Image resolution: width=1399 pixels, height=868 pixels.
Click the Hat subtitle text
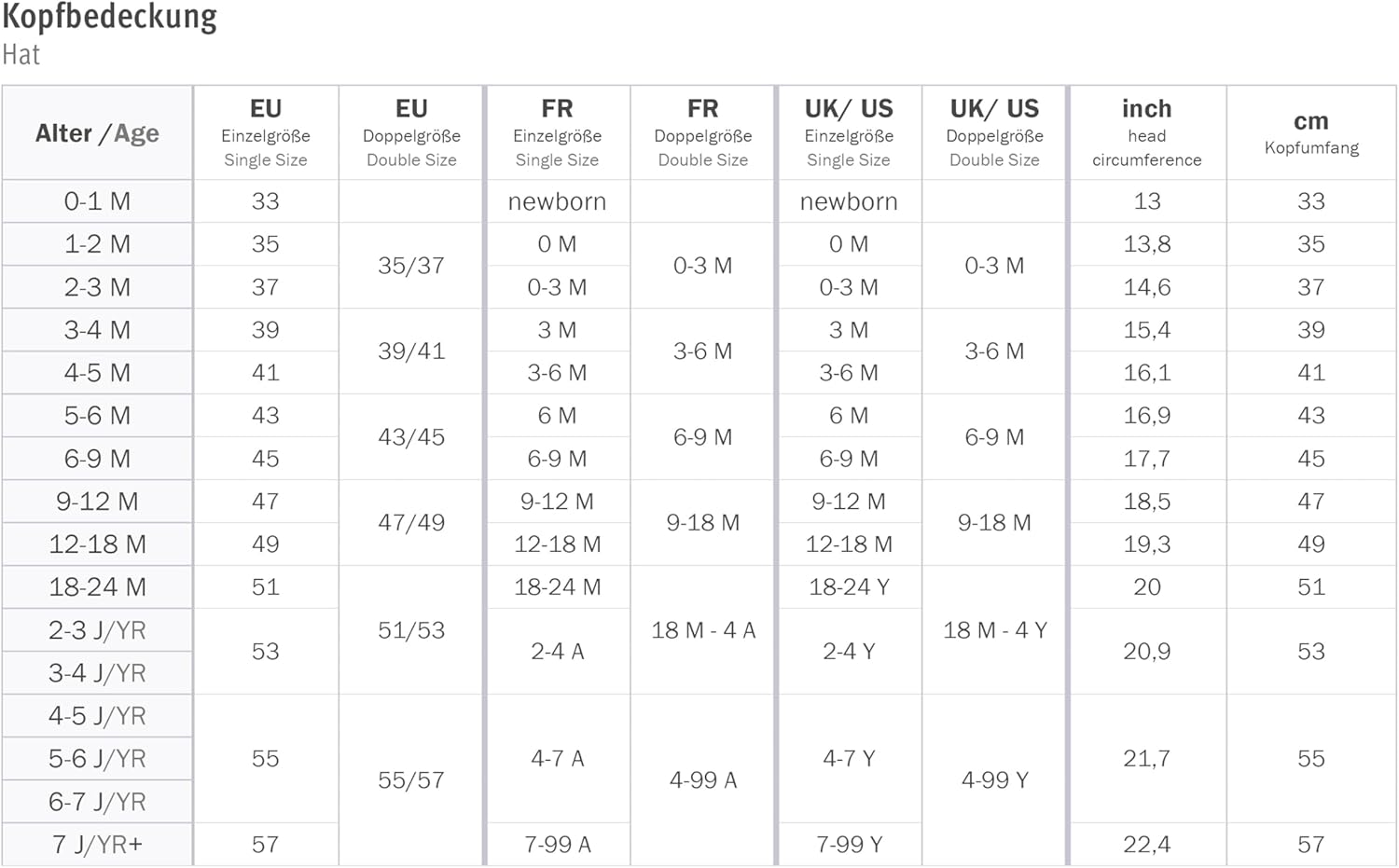[21, 55]
